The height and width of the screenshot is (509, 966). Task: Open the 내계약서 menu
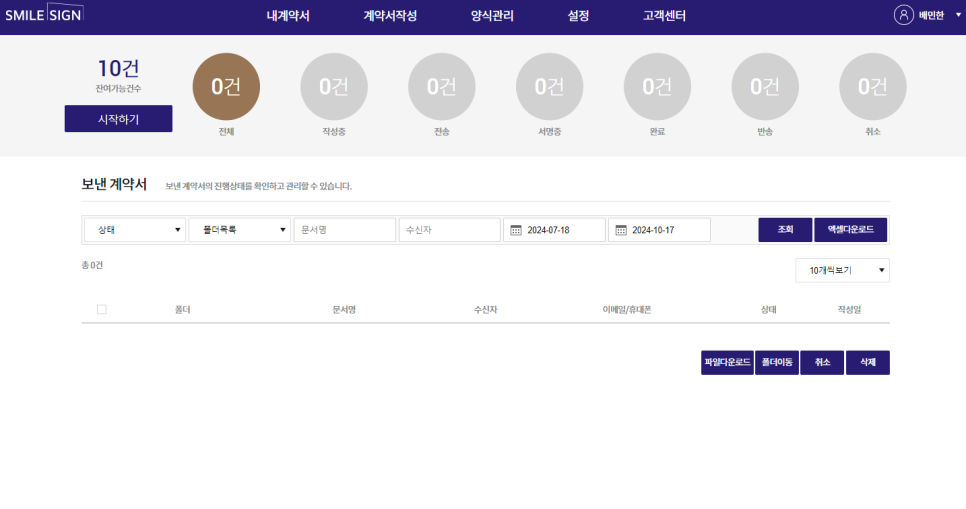[x=288, y=16]
